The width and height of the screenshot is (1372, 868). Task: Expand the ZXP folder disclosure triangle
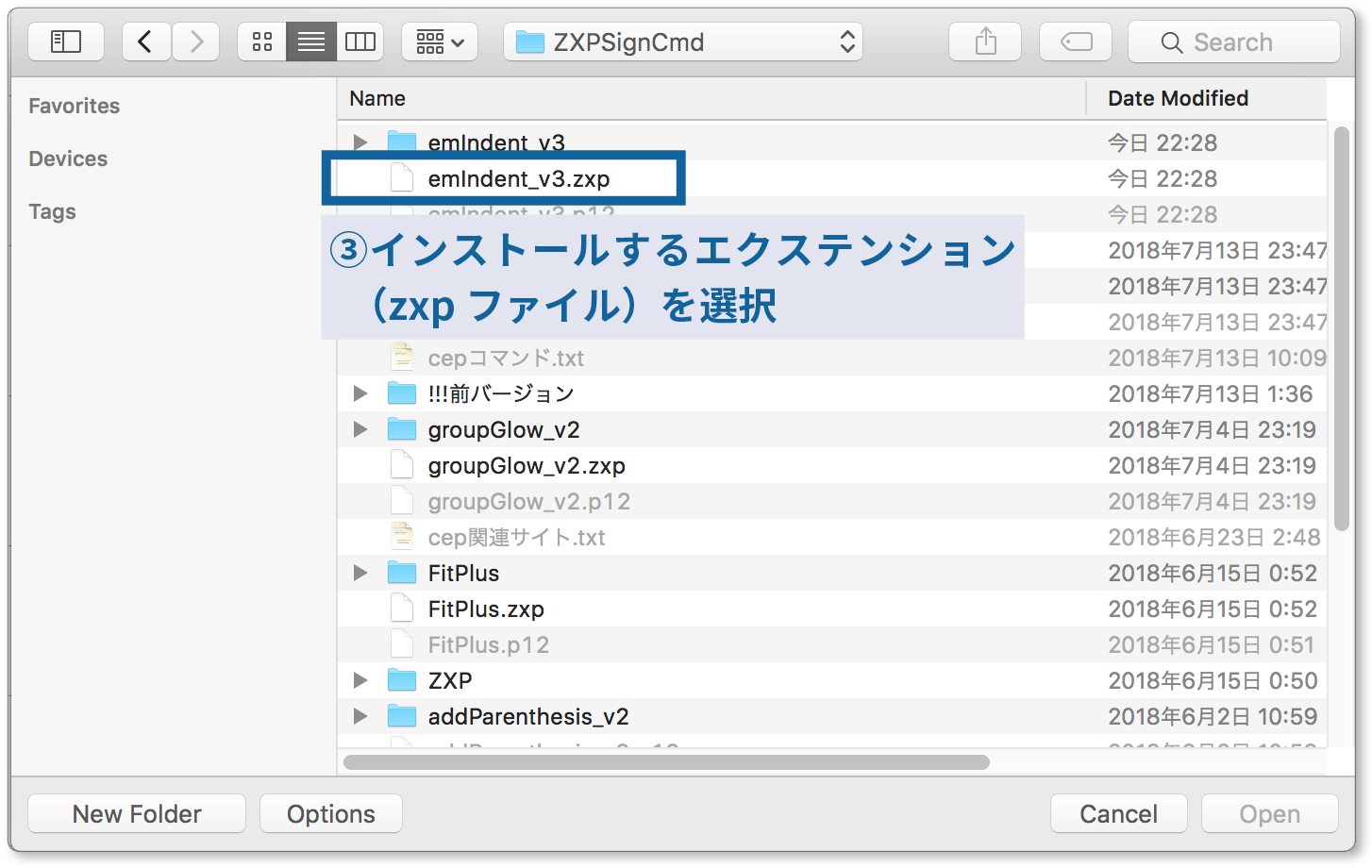[360, 679]
